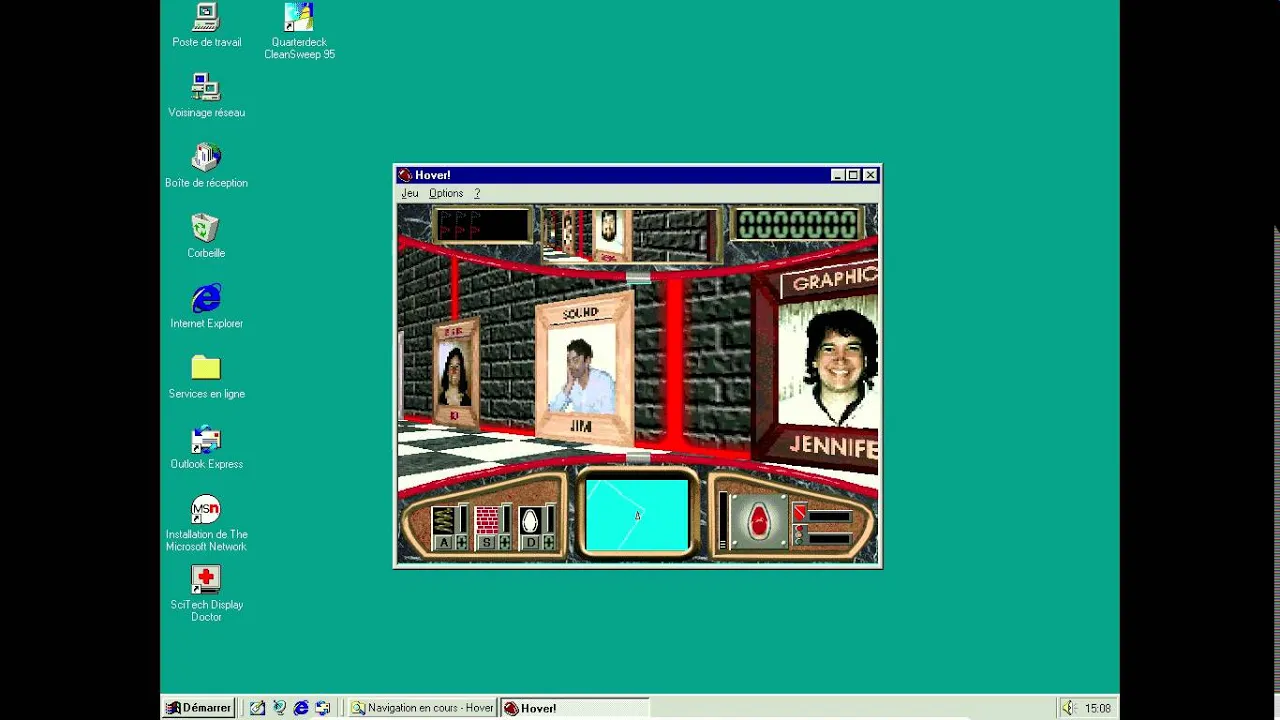Click the captured flags panel

click(482, 225)
